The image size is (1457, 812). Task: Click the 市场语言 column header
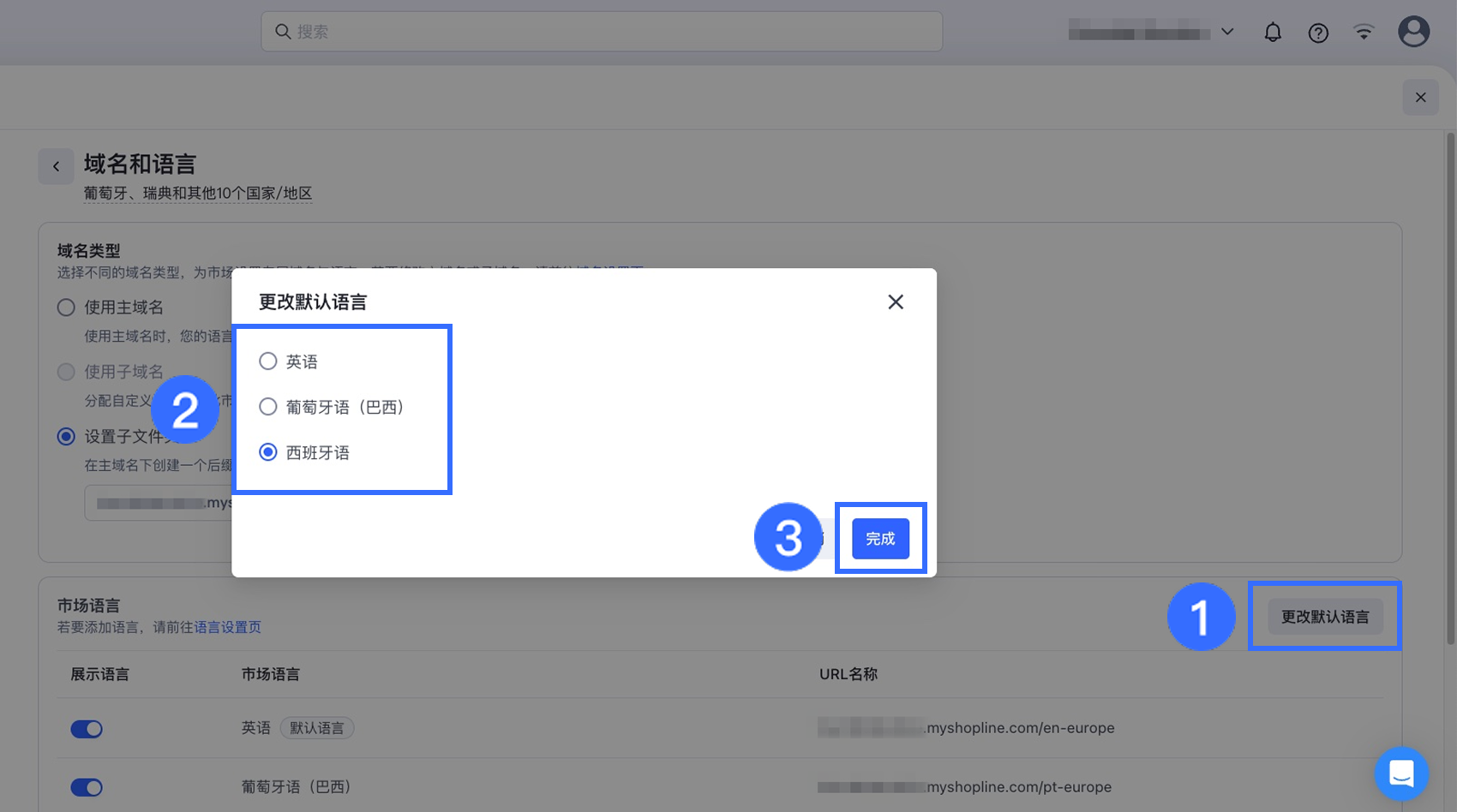(271, 674)
